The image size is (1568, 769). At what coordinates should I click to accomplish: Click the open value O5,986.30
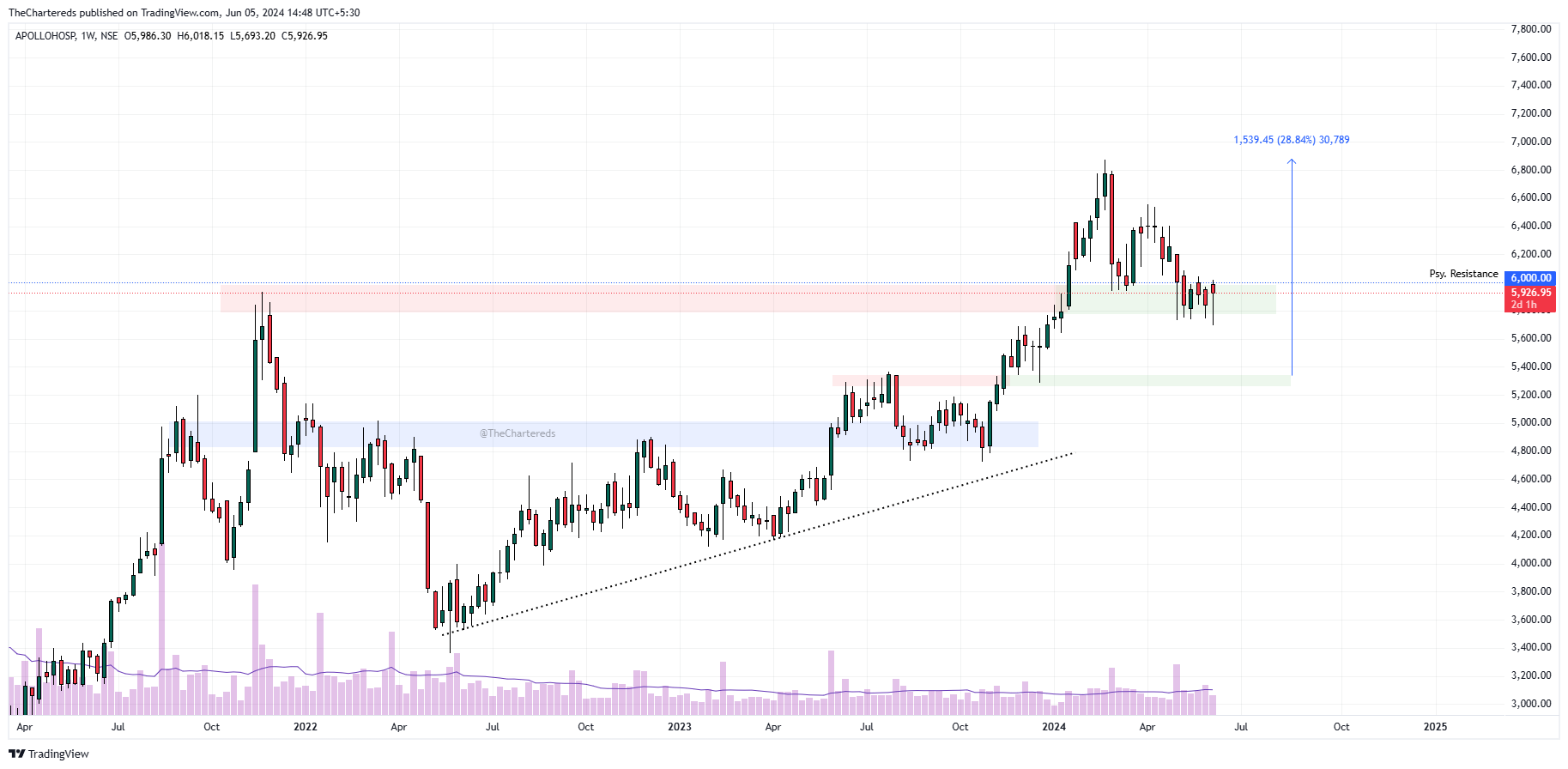click(148, 36)
